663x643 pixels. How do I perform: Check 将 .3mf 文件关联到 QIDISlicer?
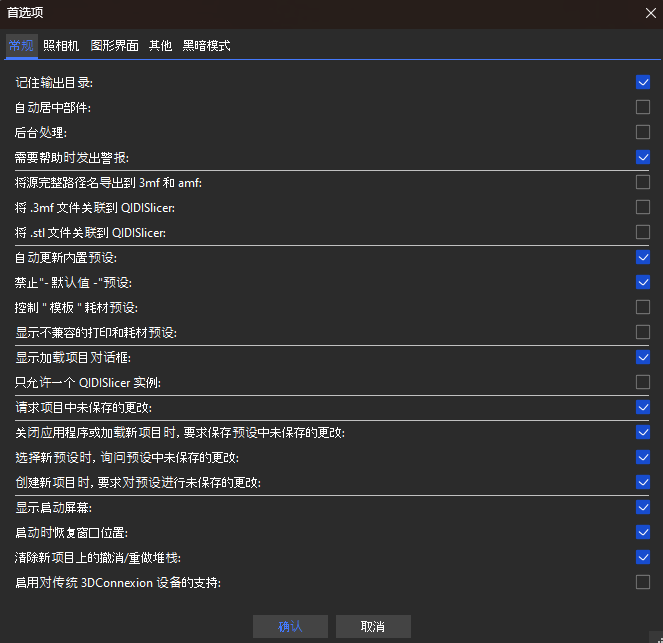pyautogui.click(x=643, y=207)
